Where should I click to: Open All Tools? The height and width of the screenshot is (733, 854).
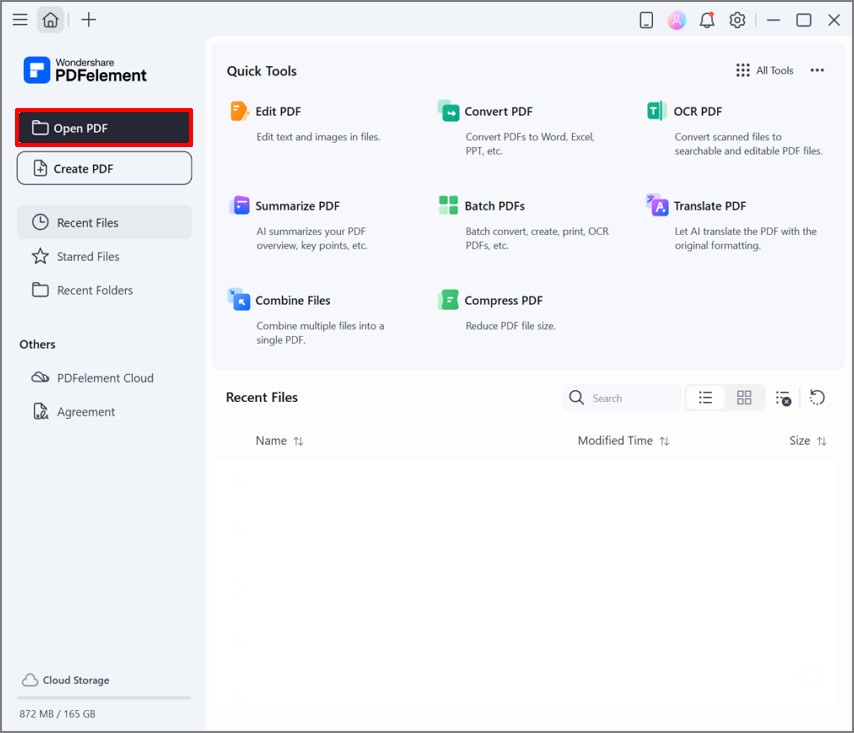[x=765, y=70]
